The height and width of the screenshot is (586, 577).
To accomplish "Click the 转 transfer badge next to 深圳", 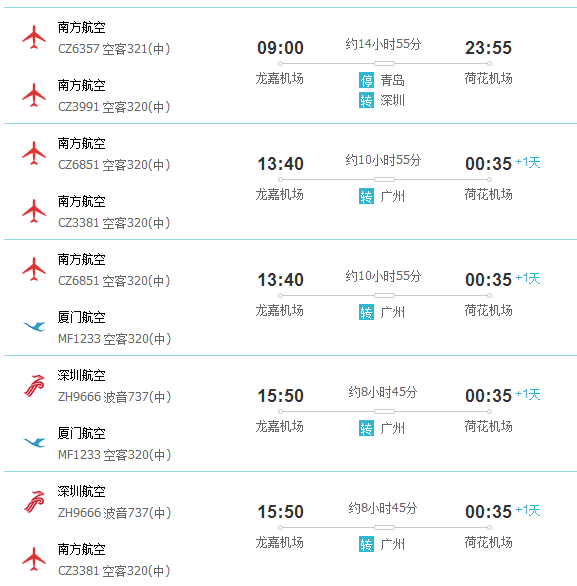I will pyautogui.click(x=366, y=101).
